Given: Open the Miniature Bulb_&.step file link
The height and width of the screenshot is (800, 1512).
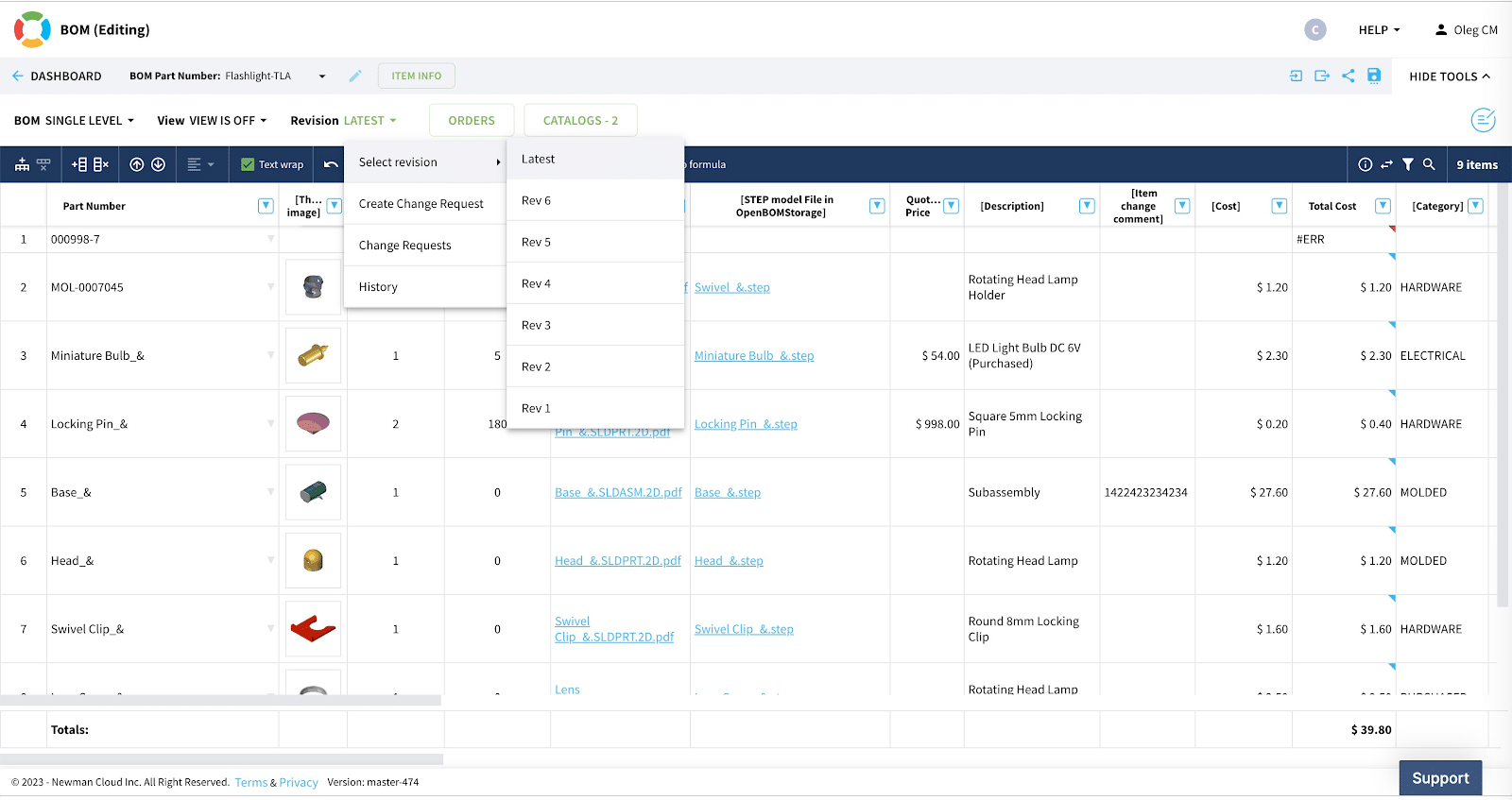Looking at the screenshot, I should (x=754, y=356).
